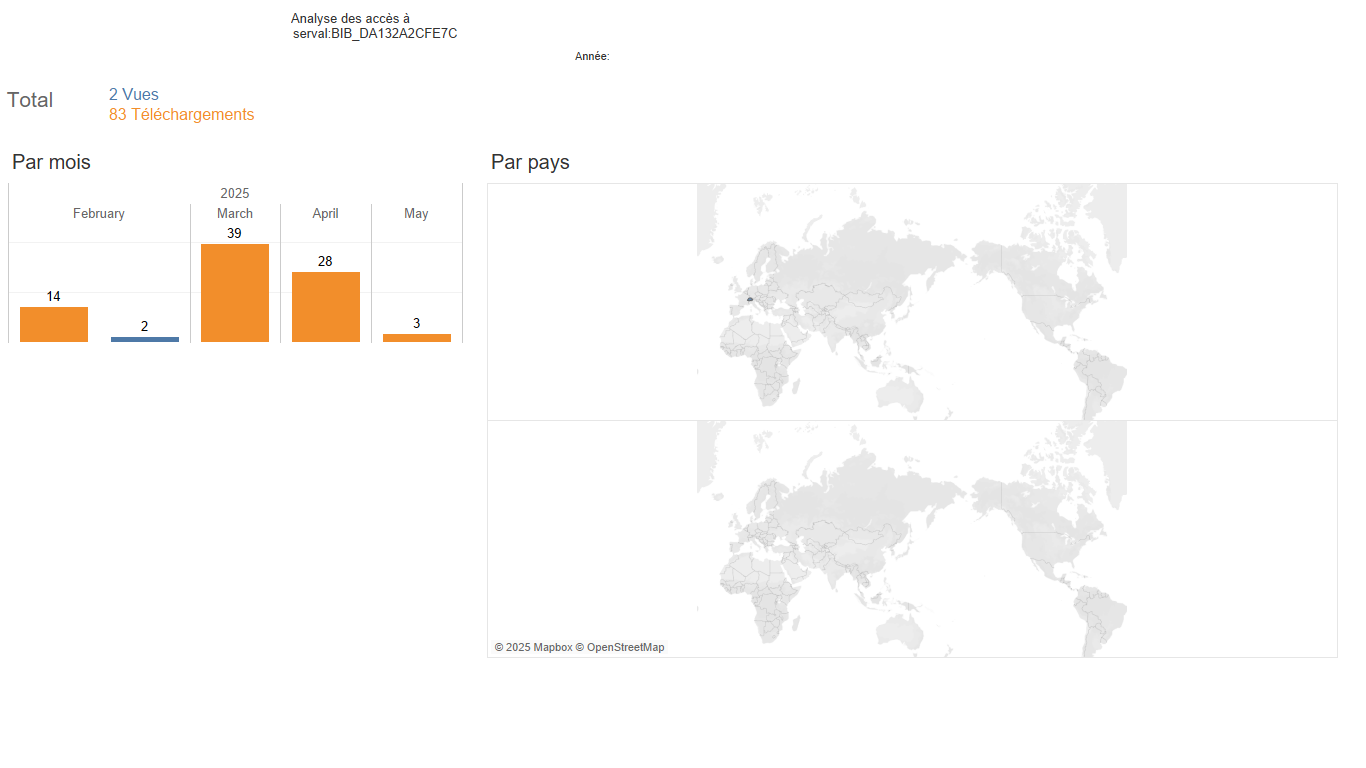Click the 'April' month header
Image resolution: width=1366 pixels, height=768 pixels.
[x=325, y=214]
